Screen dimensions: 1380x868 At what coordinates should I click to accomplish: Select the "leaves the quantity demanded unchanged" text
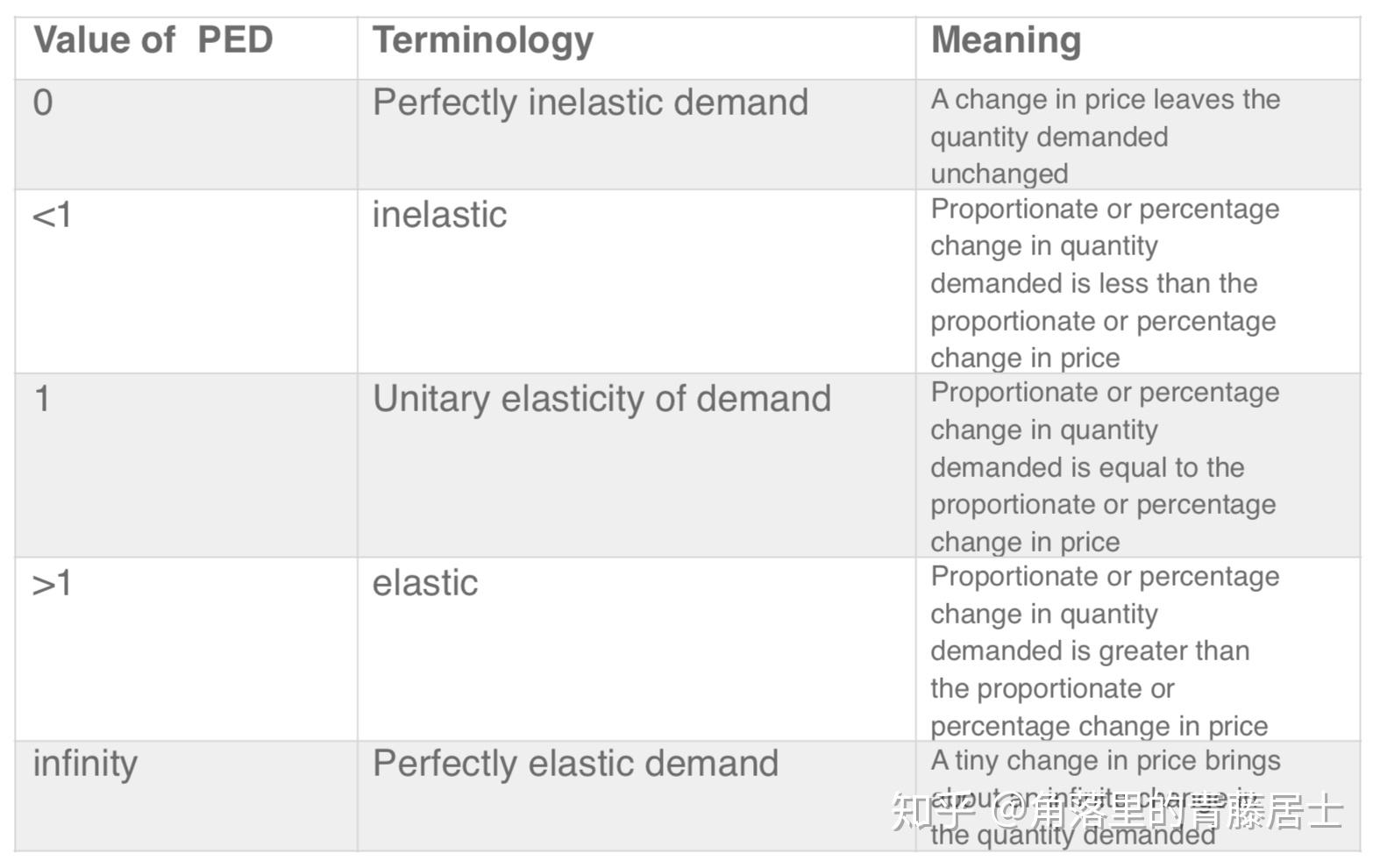click(x=1105, y=136)
